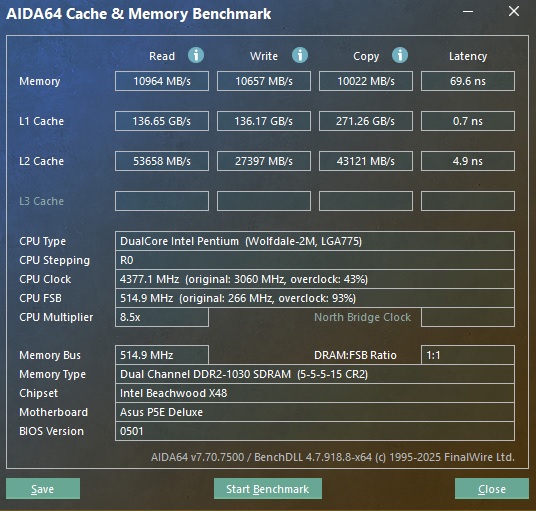This screenshot has width=536, height=511.
Task: Click the Close button at the bottom
Action: point(492,489)
